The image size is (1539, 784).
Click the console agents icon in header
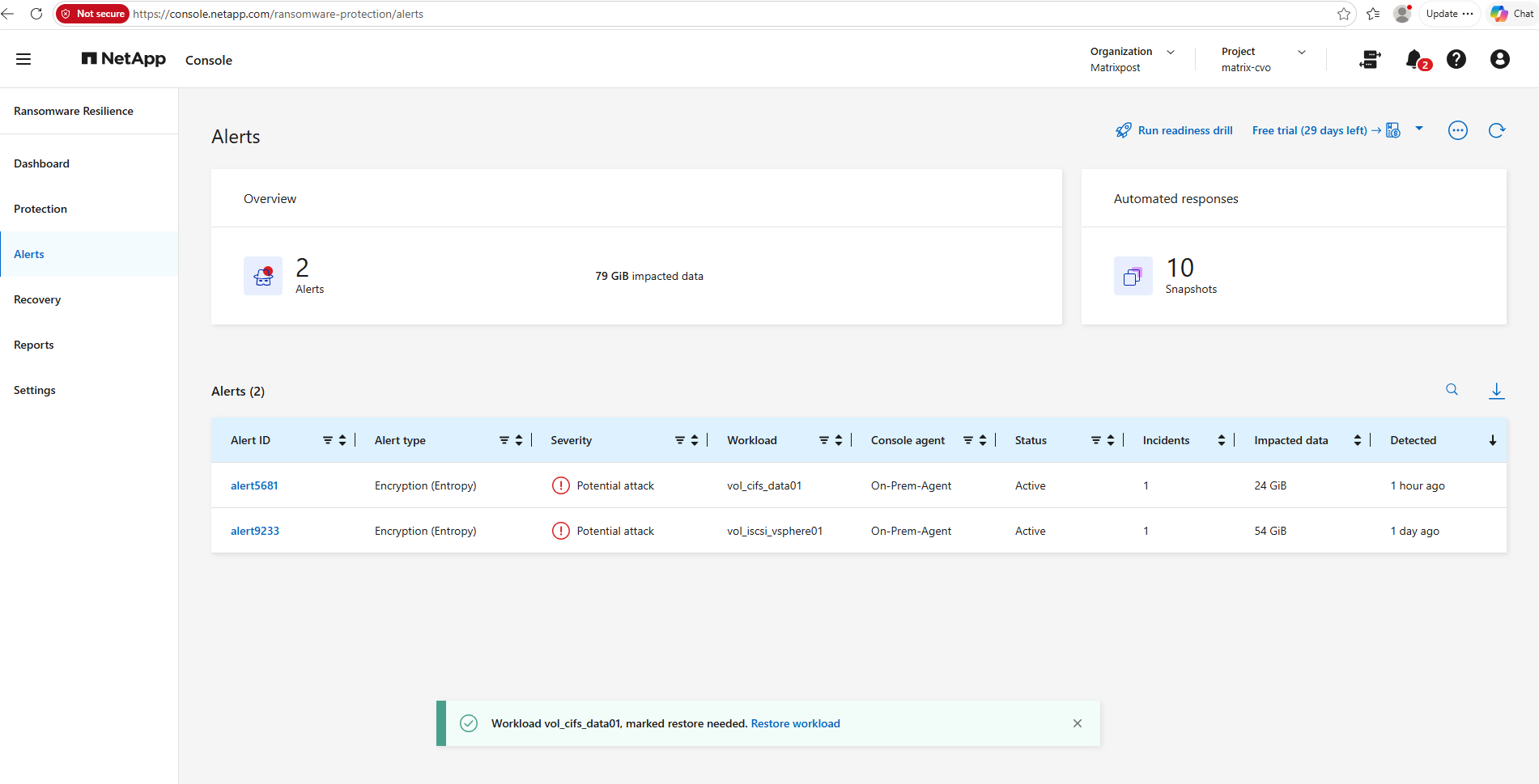pyautogui.click(x=1370, y=59)
